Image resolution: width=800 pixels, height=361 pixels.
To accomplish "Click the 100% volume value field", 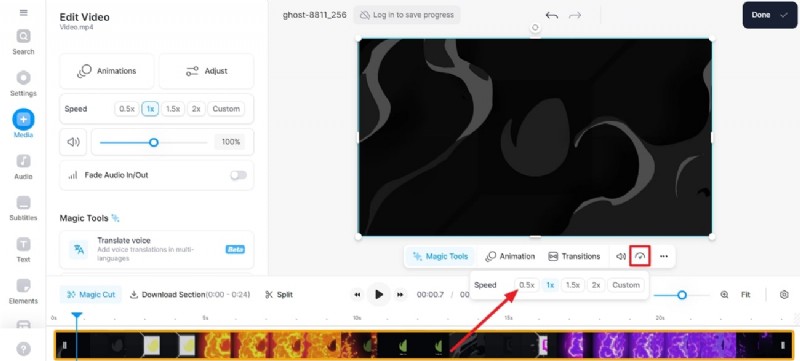I will click(x=231, y=142).
